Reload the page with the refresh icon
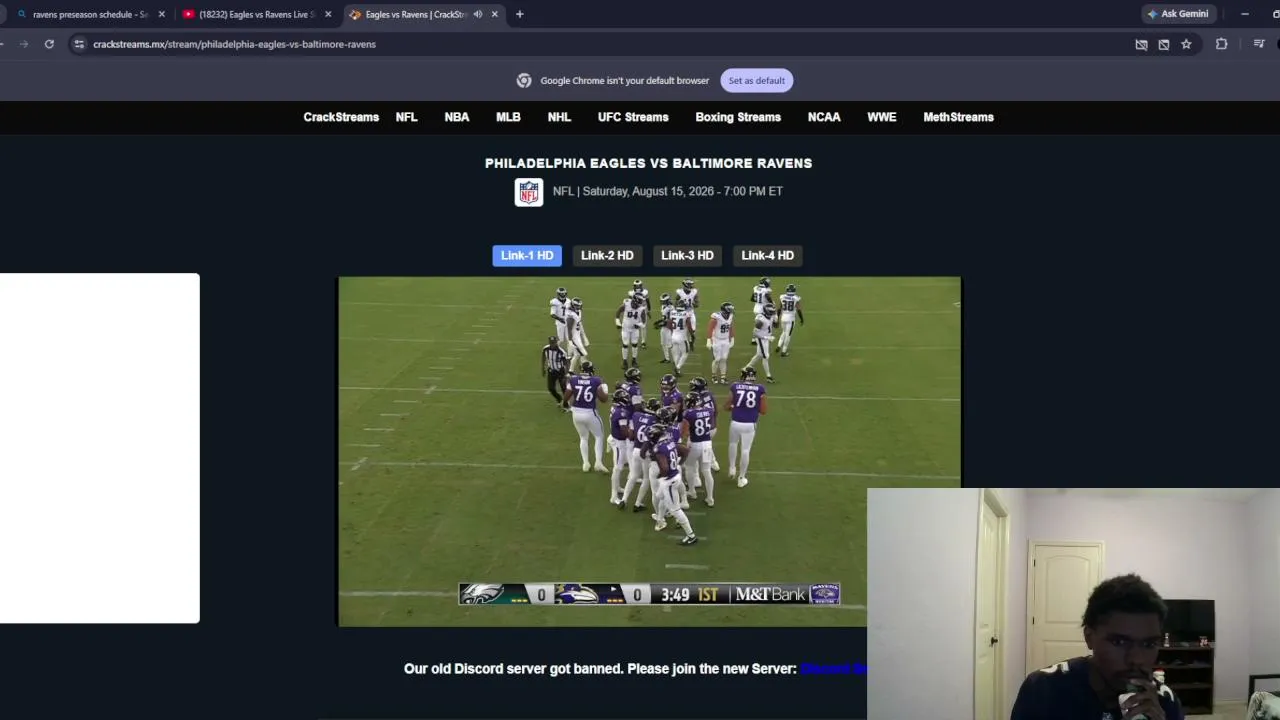The image size is (1280, 720). [x=49, y=44]
